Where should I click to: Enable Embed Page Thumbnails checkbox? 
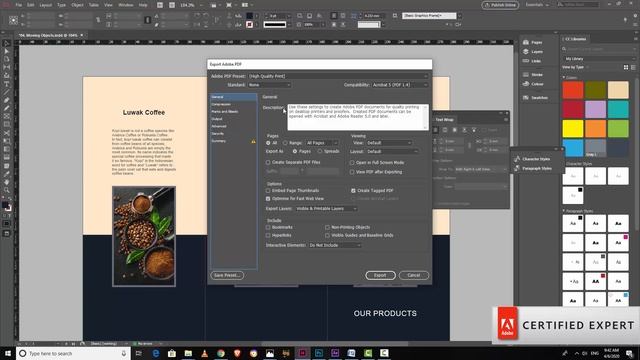(268, 191)
